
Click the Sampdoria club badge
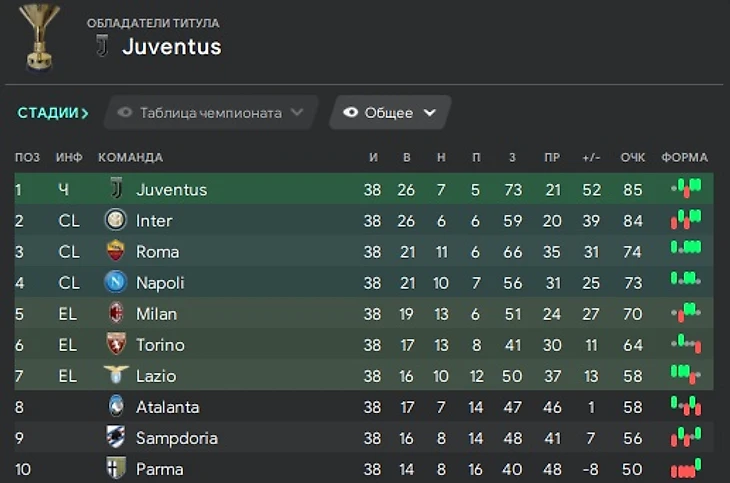(x=116, y=438)
